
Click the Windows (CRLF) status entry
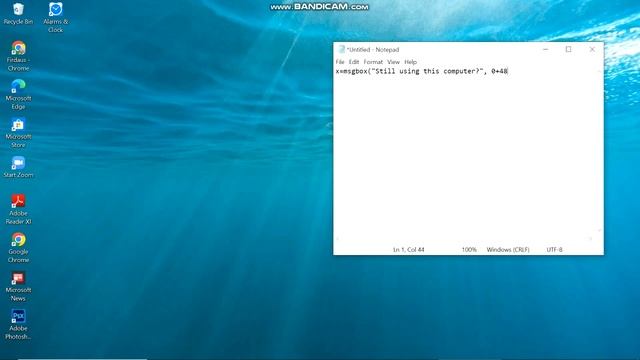(x=508, y=249)
